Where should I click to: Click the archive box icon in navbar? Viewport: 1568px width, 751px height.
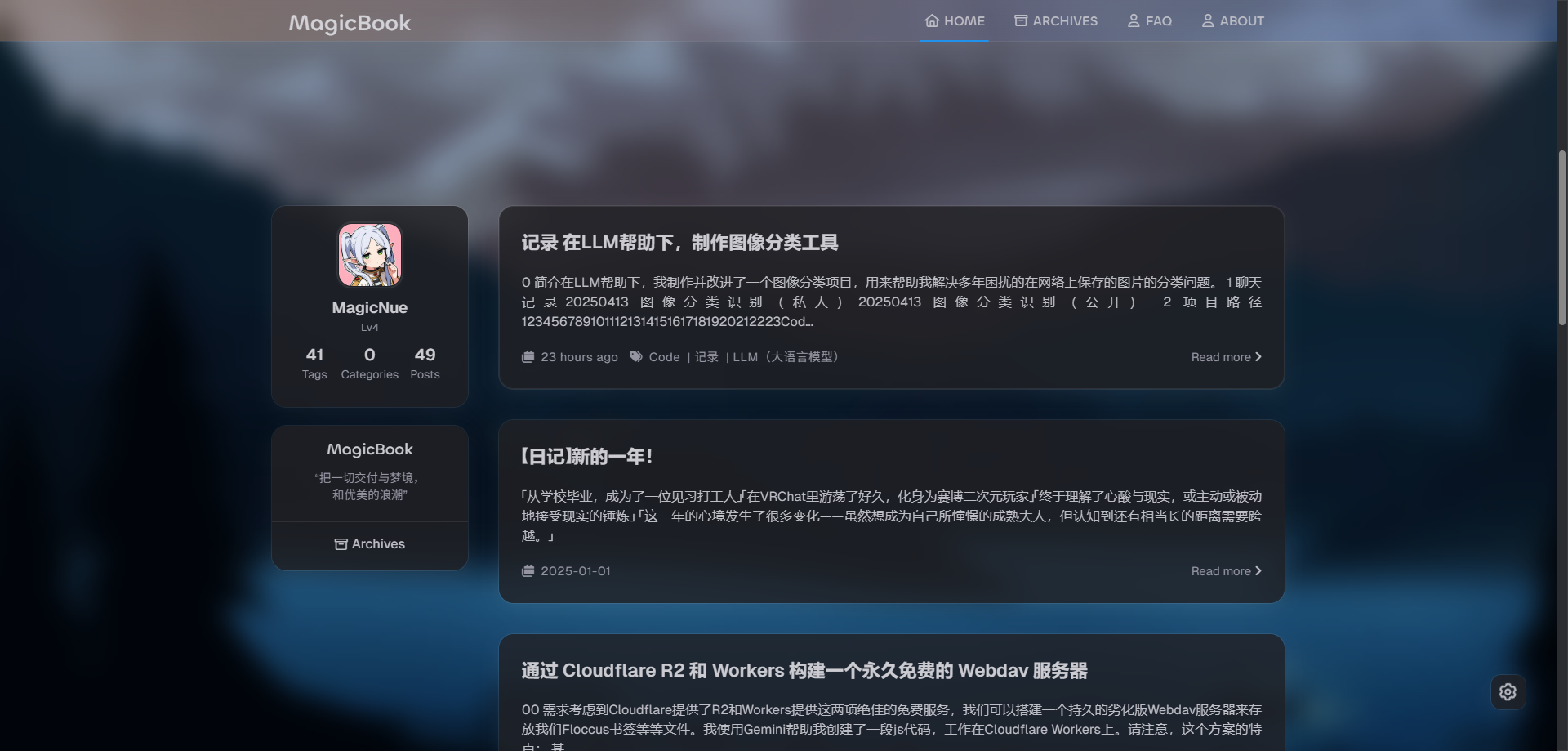point(1021,20)
